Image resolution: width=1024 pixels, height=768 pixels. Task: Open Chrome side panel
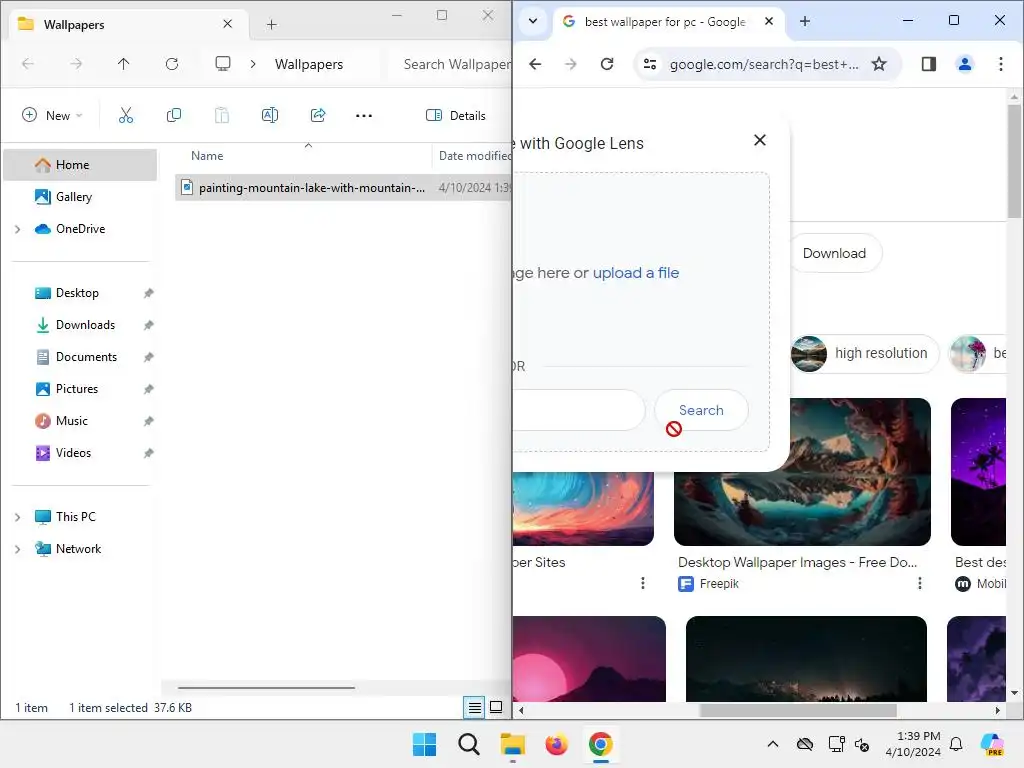tap(929, 63)
